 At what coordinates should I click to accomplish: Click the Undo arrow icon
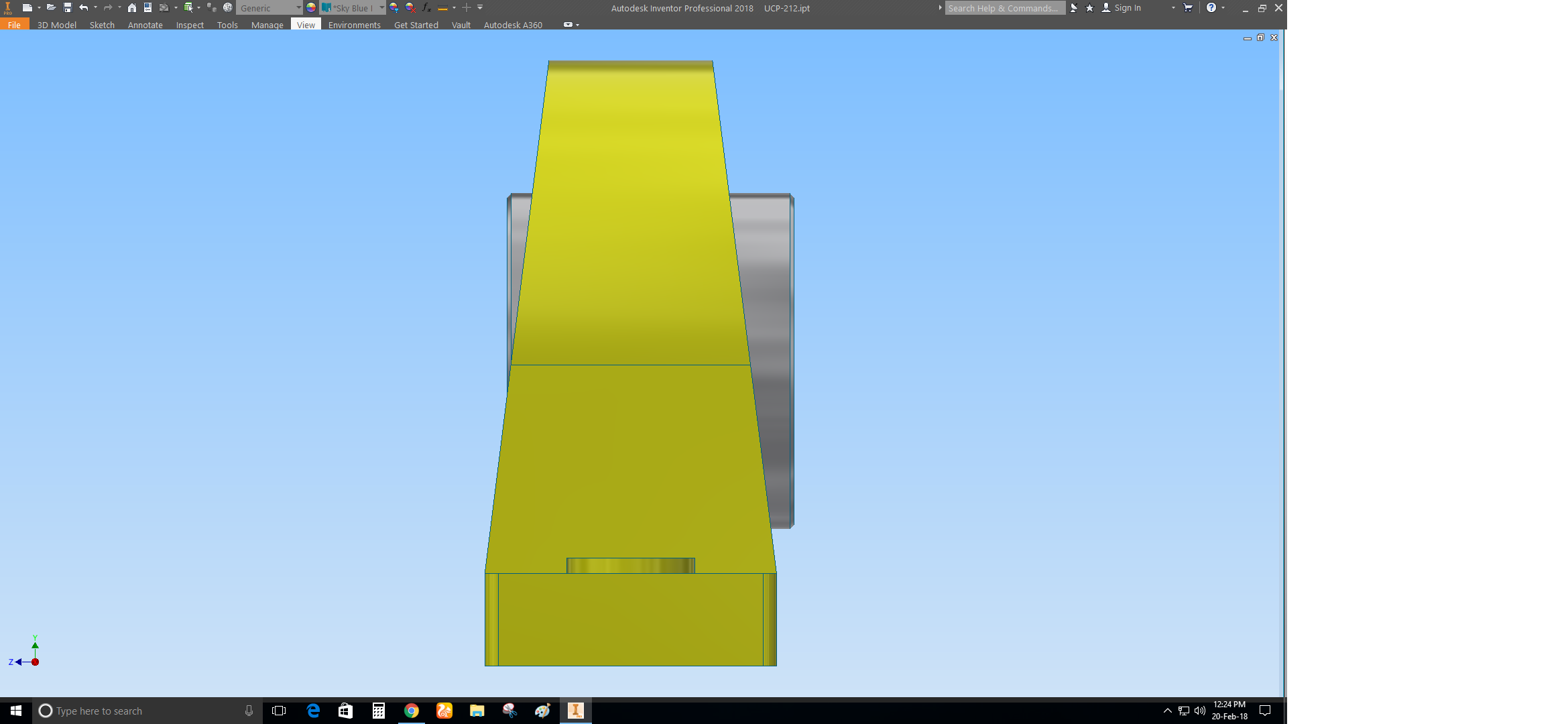coord(83,7)
